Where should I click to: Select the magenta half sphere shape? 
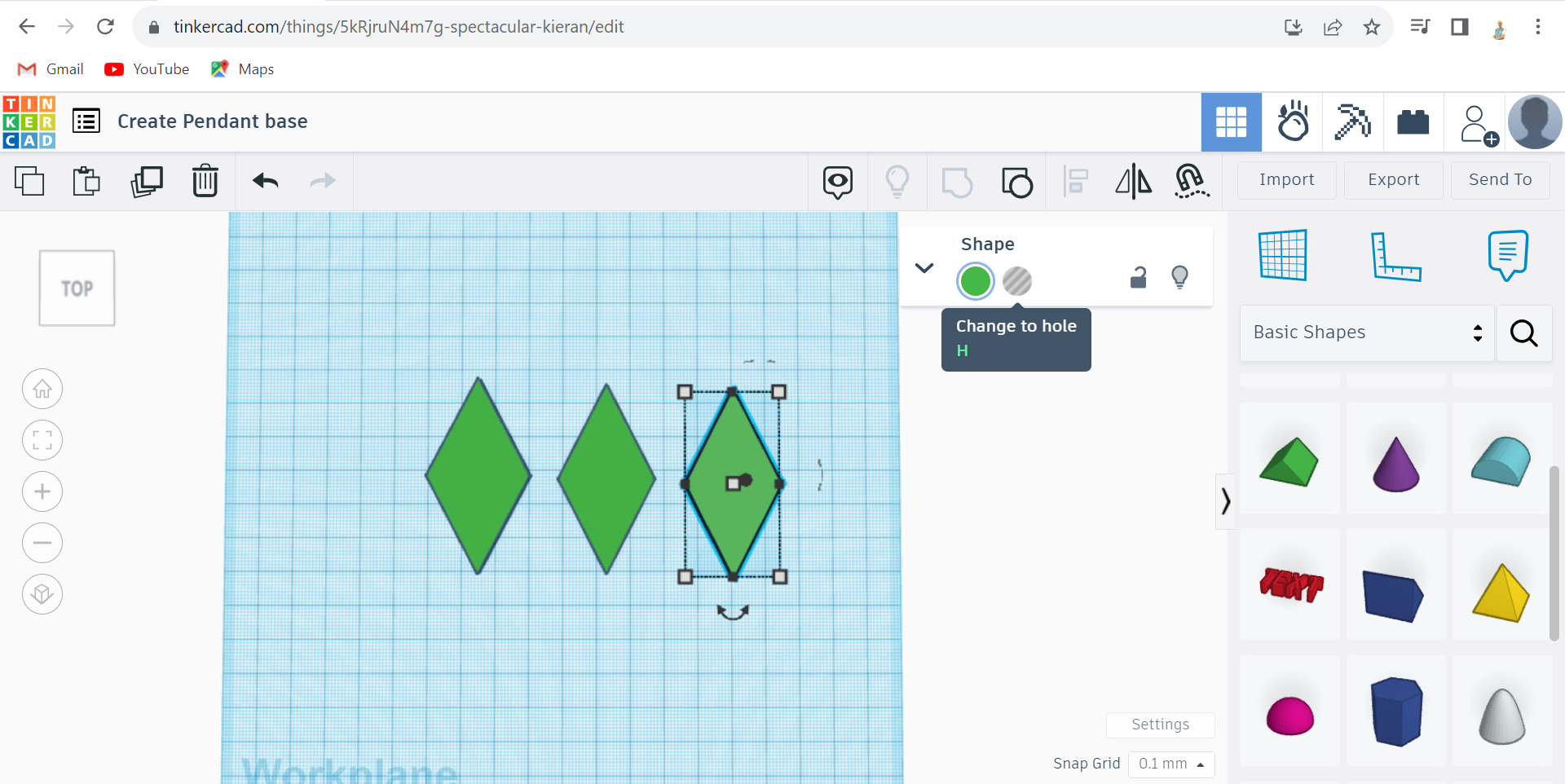pos(1290,716)
